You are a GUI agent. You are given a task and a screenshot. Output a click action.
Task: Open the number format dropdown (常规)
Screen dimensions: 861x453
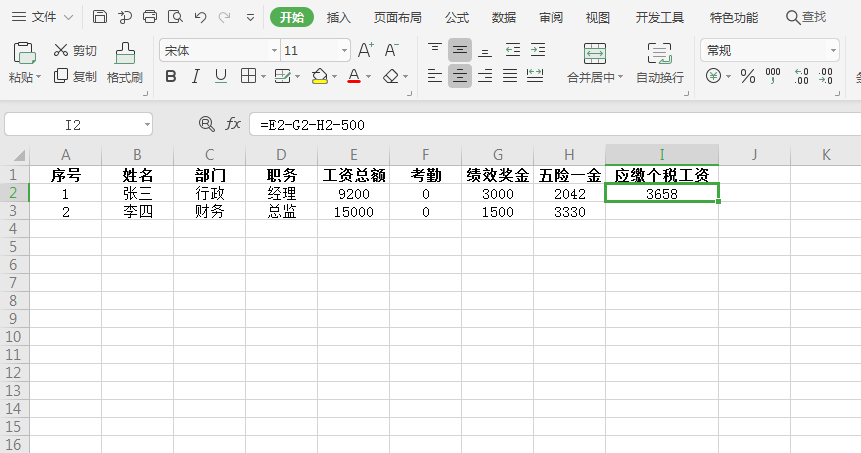(x=832, y=51)
